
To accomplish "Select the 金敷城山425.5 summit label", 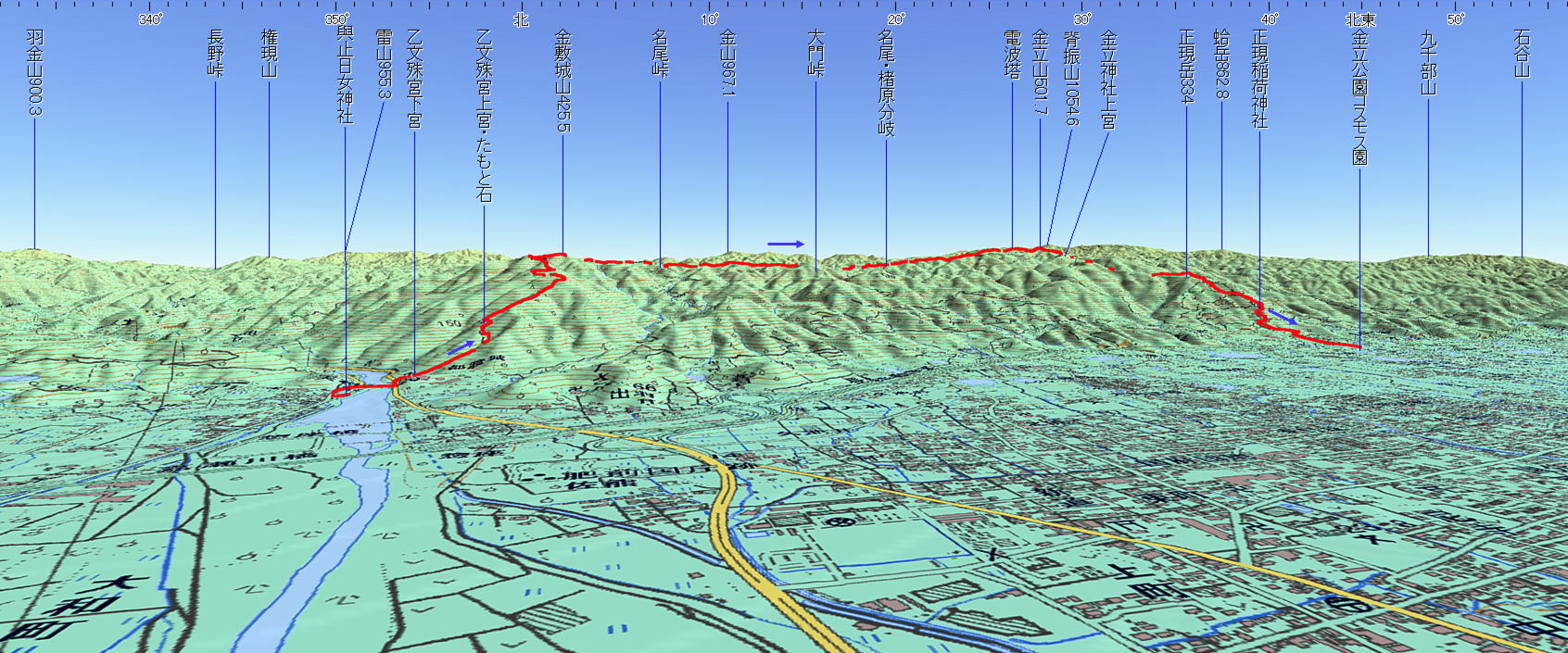I will coord(563,81).
